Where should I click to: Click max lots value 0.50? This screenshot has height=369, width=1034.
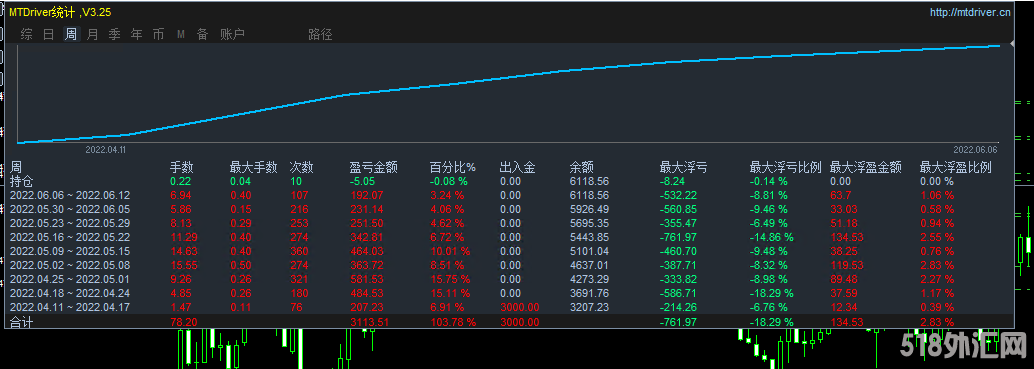pyautogui.click(x=241, y=265)
